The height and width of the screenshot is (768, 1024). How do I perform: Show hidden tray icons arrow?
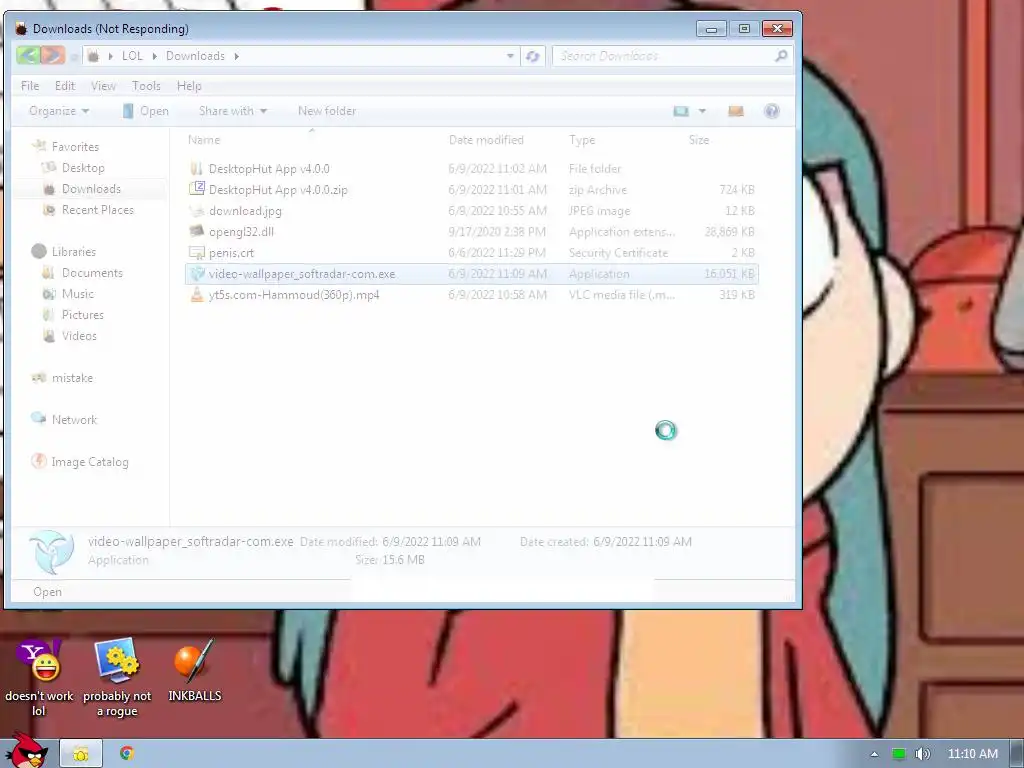(874, 754)
